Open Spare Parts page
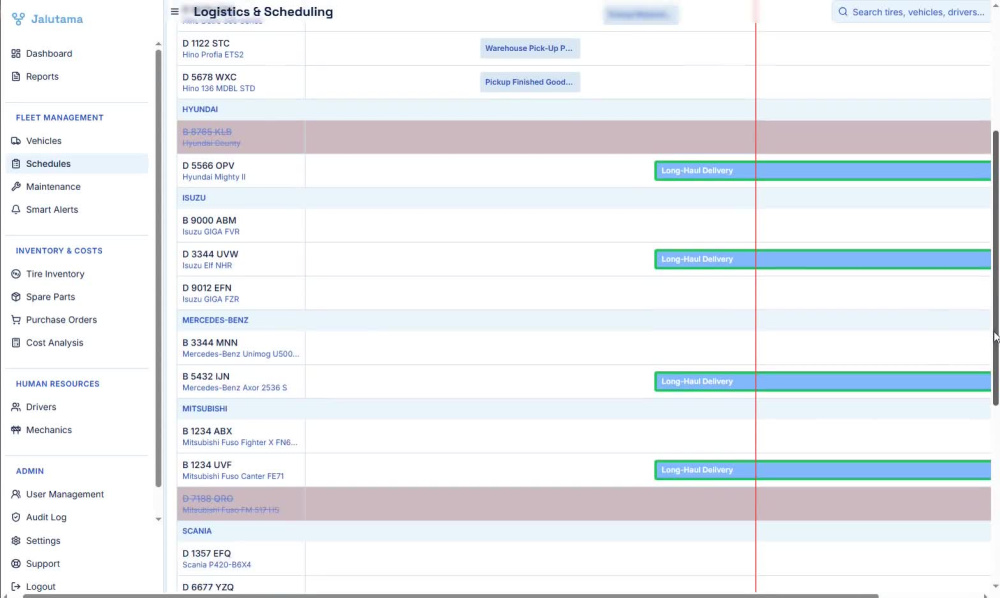Screen dimensions: 1000x598 coord(77,297)
